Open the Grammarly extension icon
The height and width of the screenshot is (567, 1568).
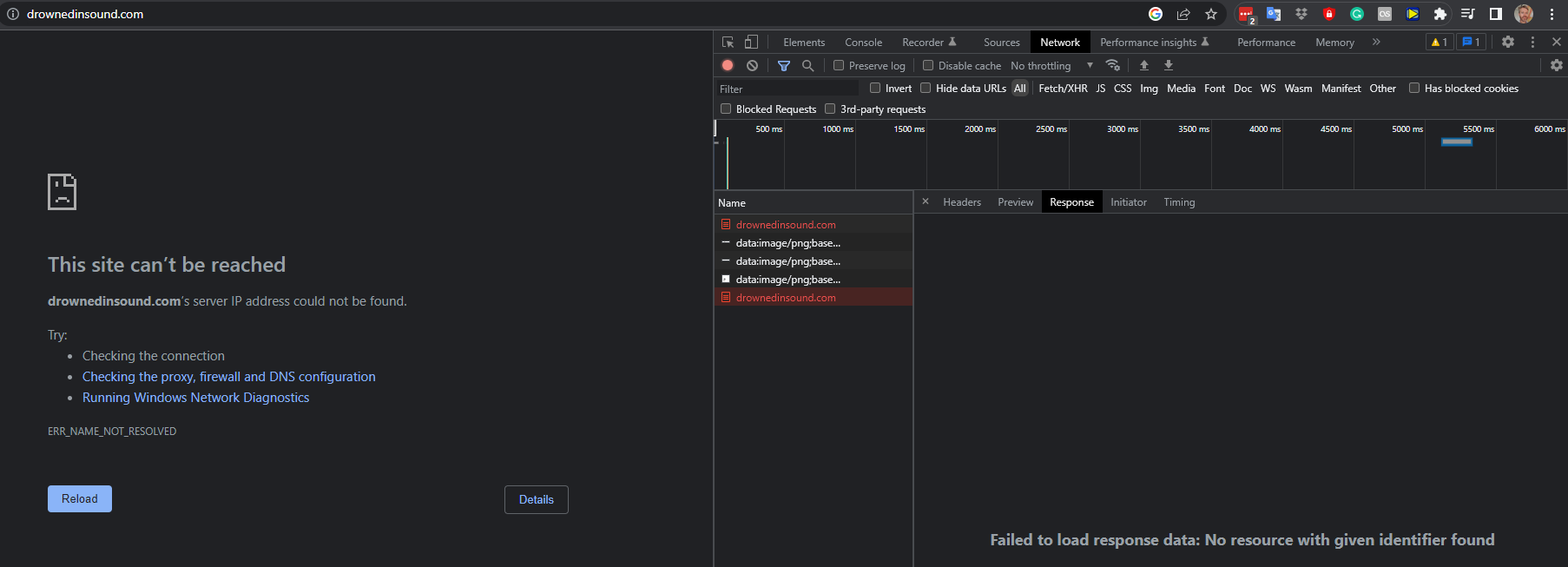(1357, 14)
